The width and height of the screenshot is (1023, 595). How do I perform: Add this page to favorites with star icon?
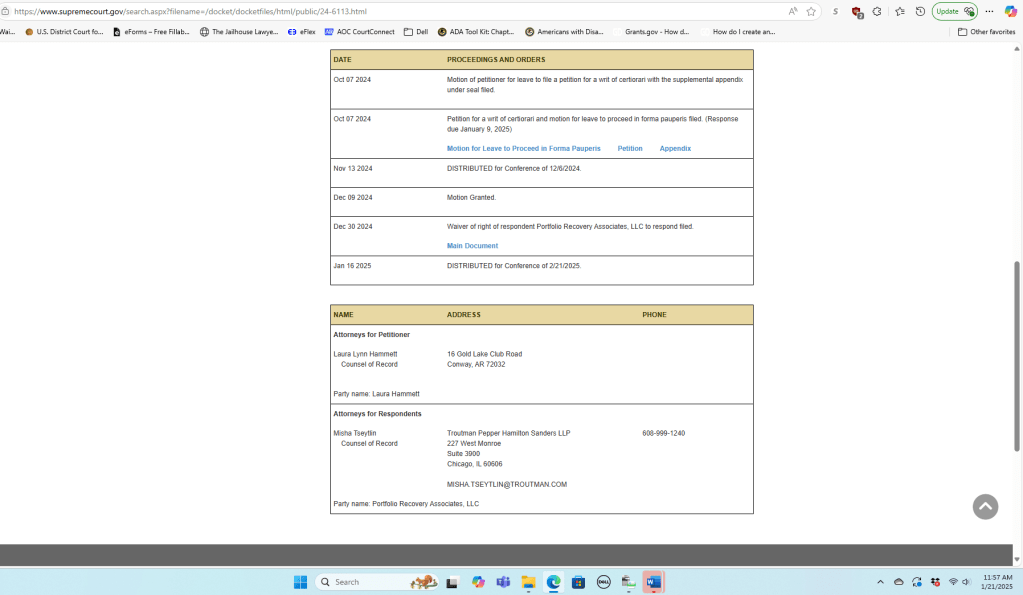[811, 11]
